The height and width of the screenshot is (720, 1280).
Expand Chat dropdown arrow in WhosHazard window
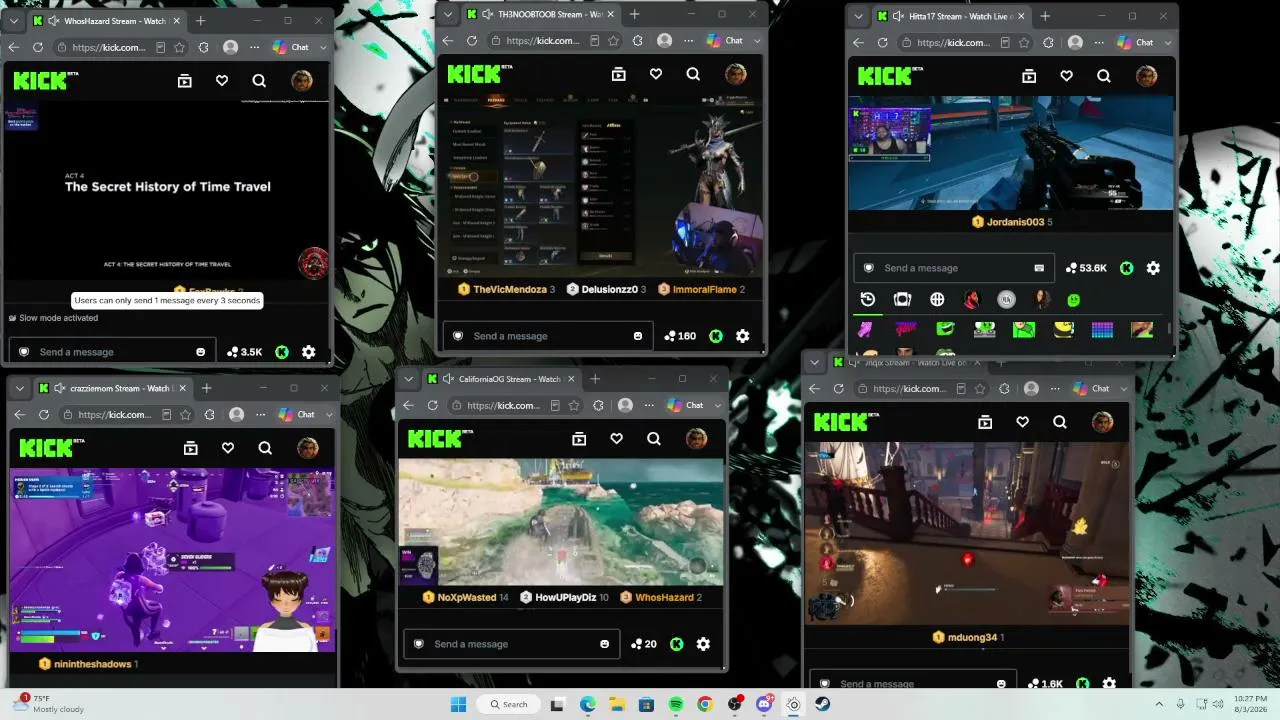tap(323, 47)
